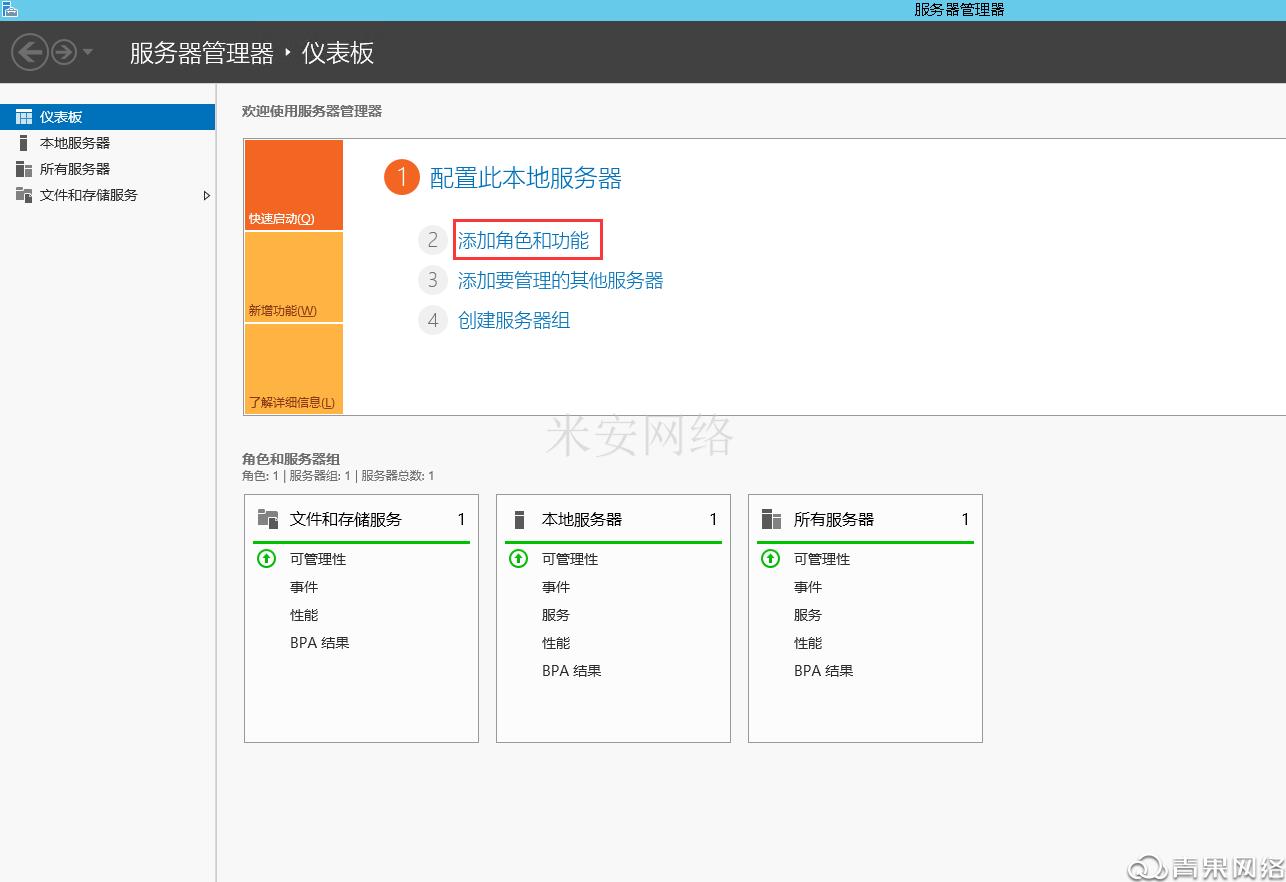
Task: Click the all servers icon in sidebar
Action: (x=24, y=169)
